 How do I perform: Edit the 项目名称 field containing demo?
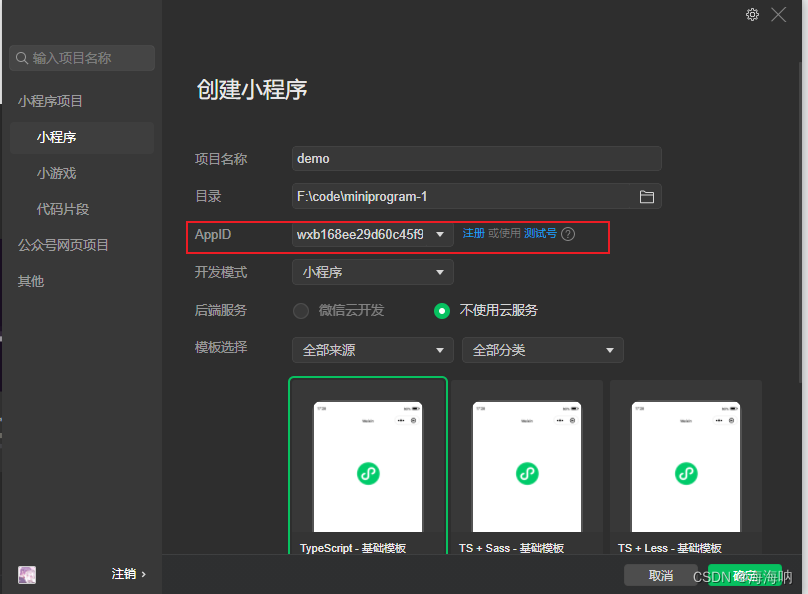tap(477, 158)
